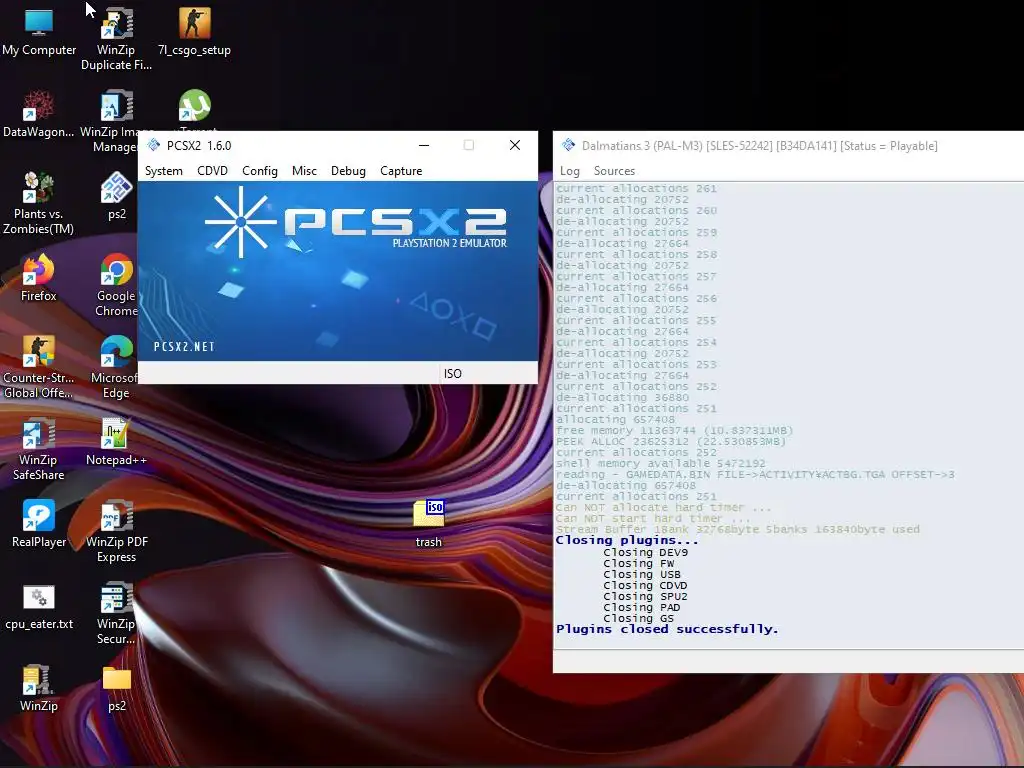Click the 'Plugins closed successfully.' log line
This screenshot has width=1024, height=768.
667,630
